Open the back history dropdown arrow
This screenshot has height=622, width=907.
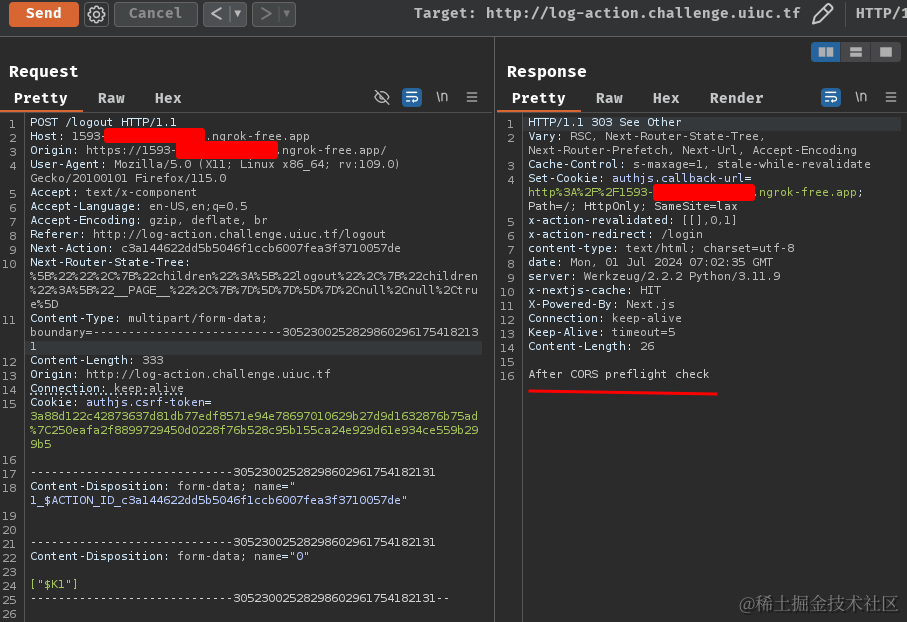[238, 14]
